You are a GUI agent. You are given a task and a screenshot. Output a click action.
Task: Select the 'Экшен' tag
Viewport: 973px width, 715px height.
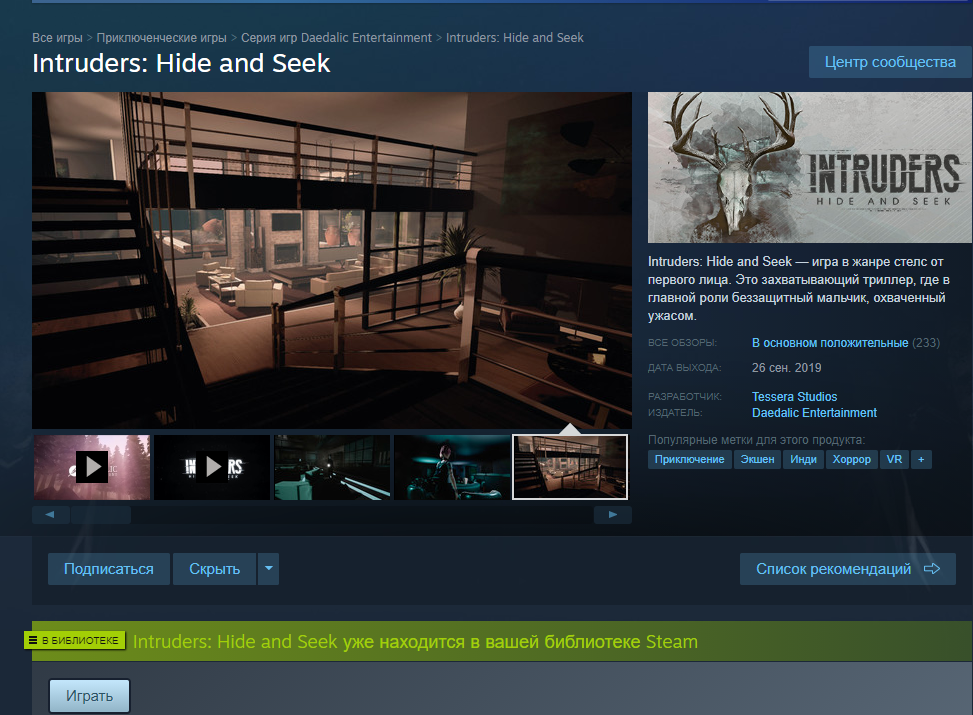(x=757, y=459)
